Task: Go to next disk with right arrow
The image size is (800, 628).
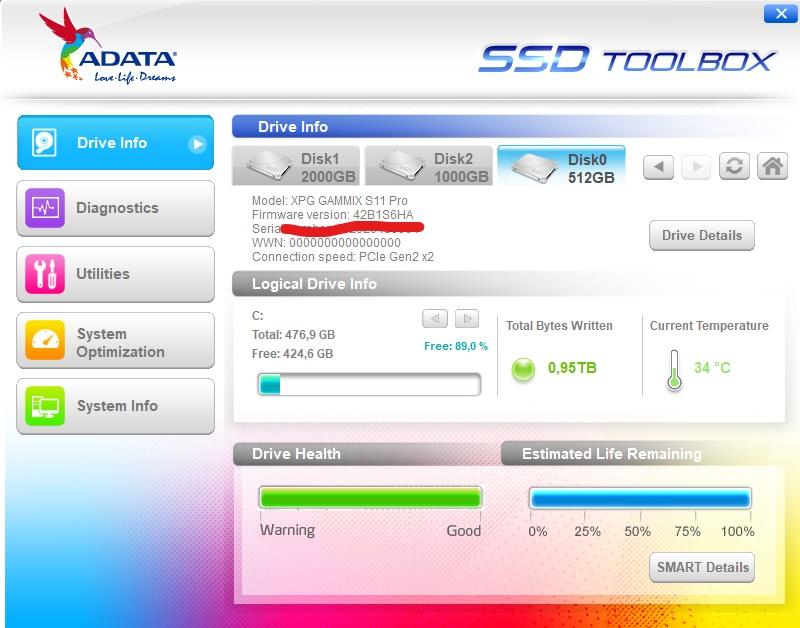Action: (x=696, y=166)
